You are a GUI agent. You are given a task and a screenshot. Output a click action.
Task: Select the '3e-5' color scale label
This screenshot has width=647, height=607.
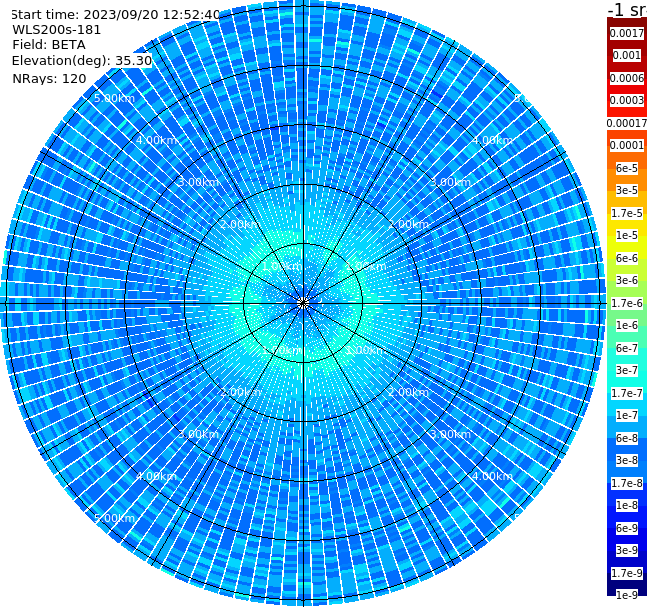(x=627, y=190)
